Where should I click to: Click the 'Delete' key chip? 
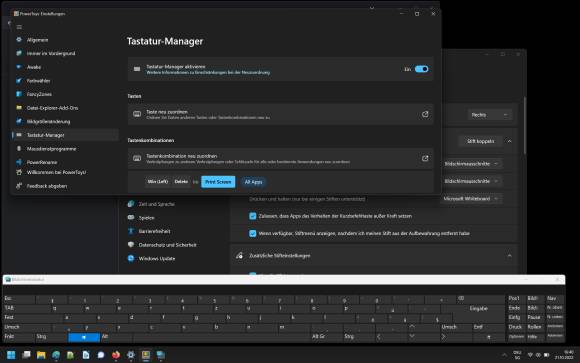pos(181,182)
